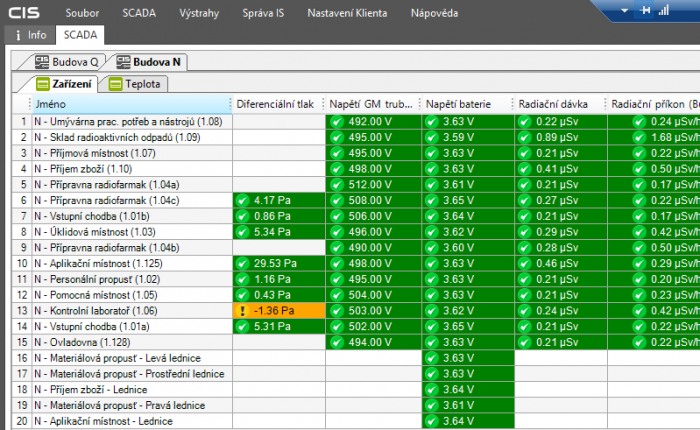Open the Nastavení Klienta menu
Viewport: 700px width, 430px height.
click(x=349, y=13)
